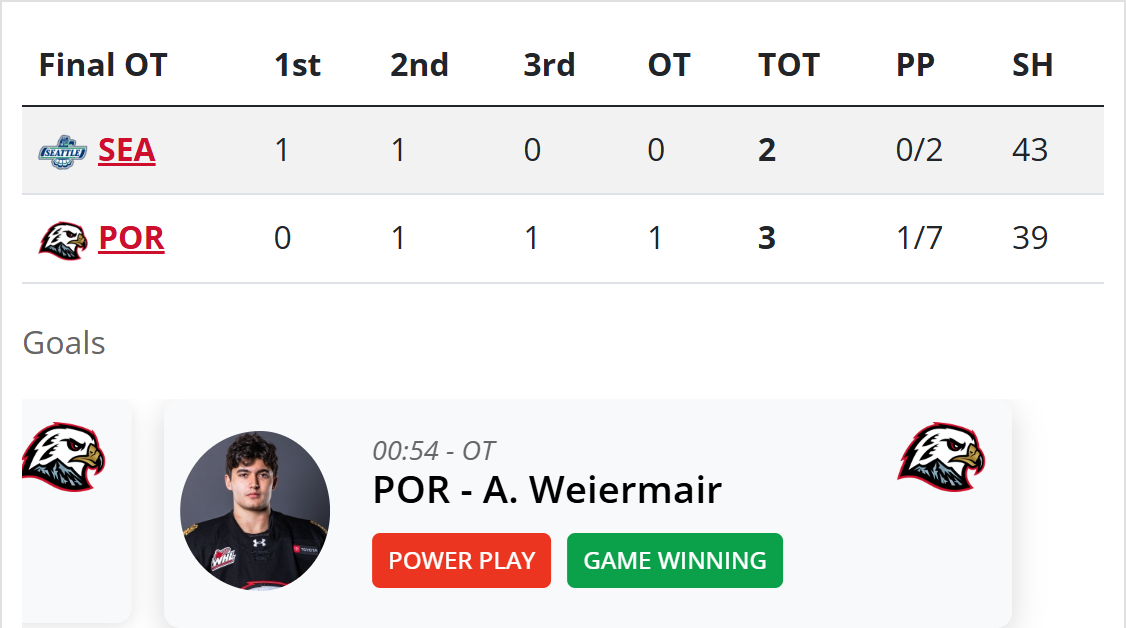Click the 3rd period column header
Image resolution: width=1126 pixels, height=628 pixels.
[549, 65]
